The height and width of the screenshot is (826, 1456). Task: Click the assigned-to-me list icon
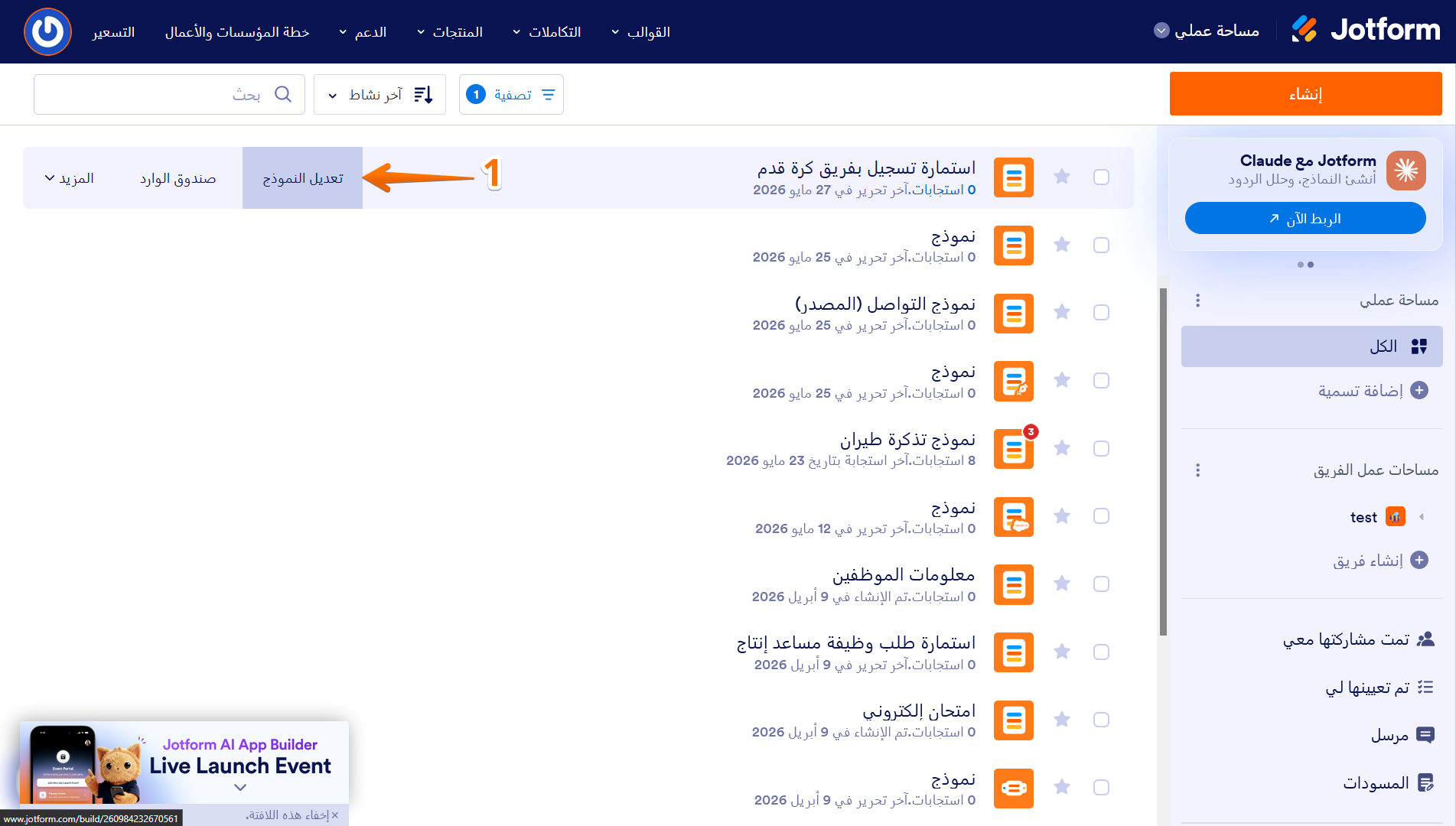[x=1425, y=687]
